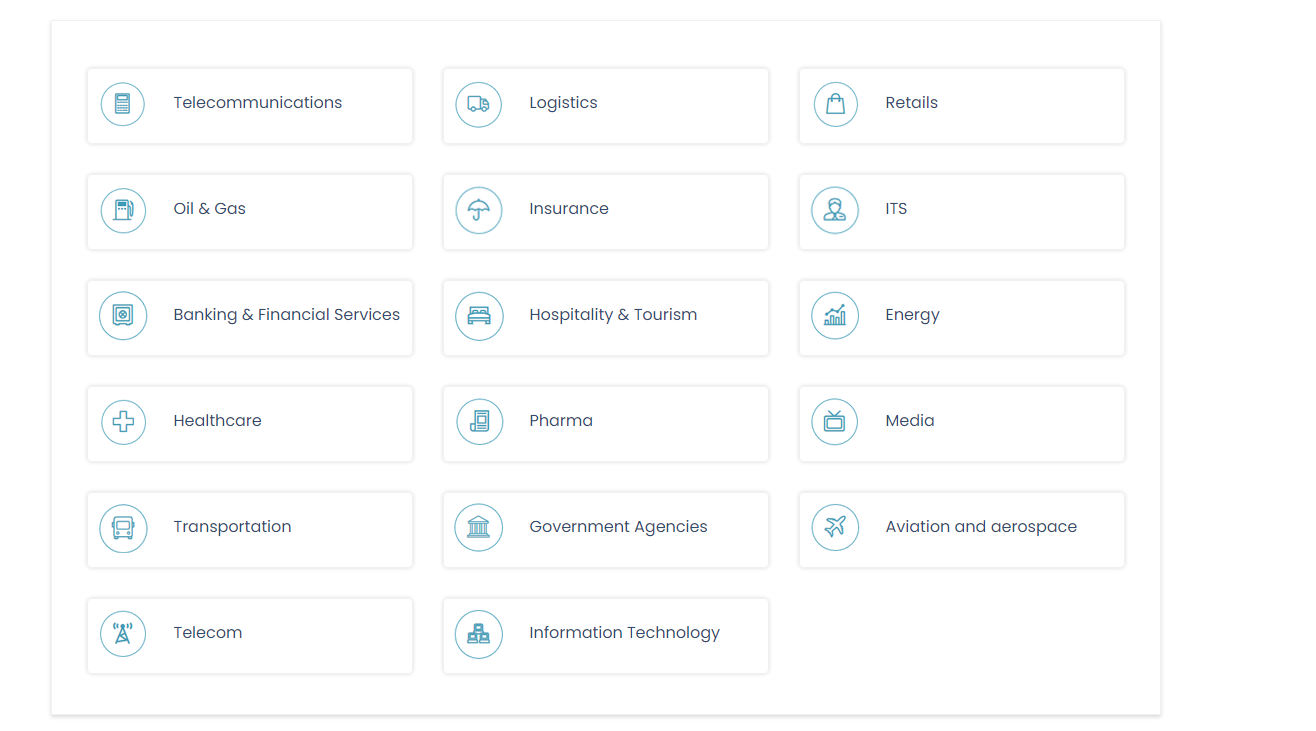Viewport: 1316px width, 731px height.
Task: Click the shopping bag Retails icon
Action: coord(835,104)
